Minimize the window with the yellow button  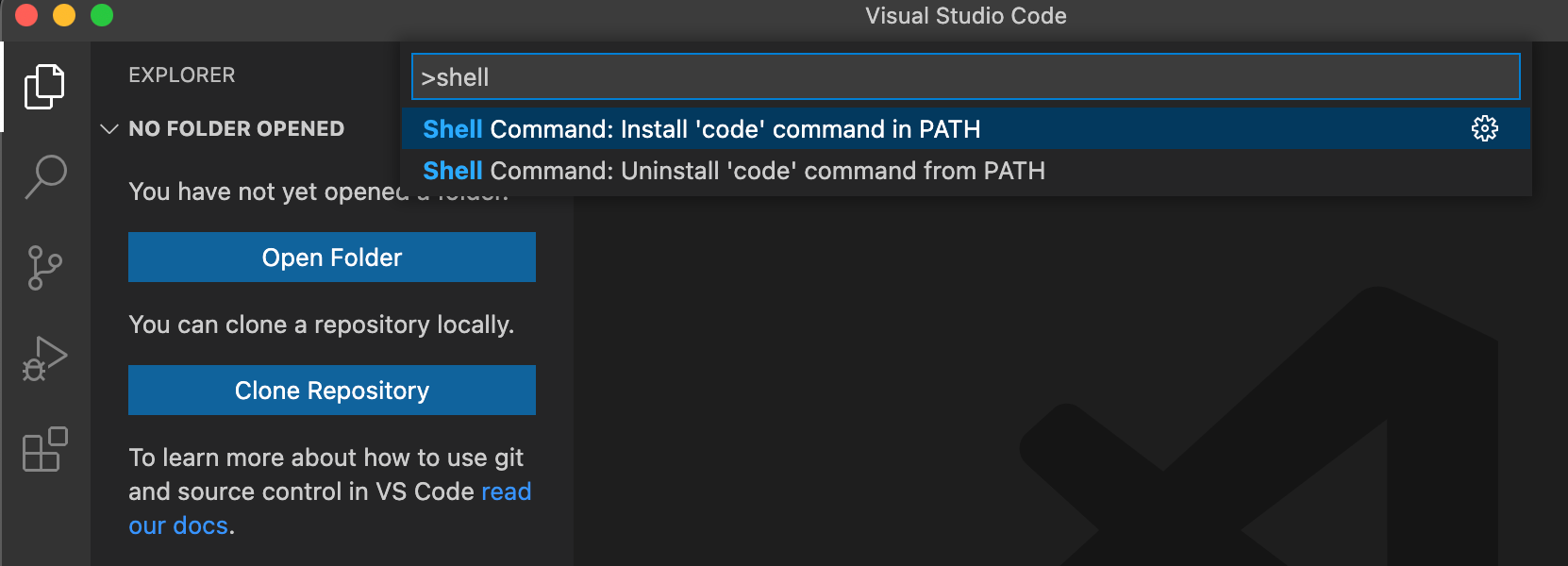[x=64, y=15]
